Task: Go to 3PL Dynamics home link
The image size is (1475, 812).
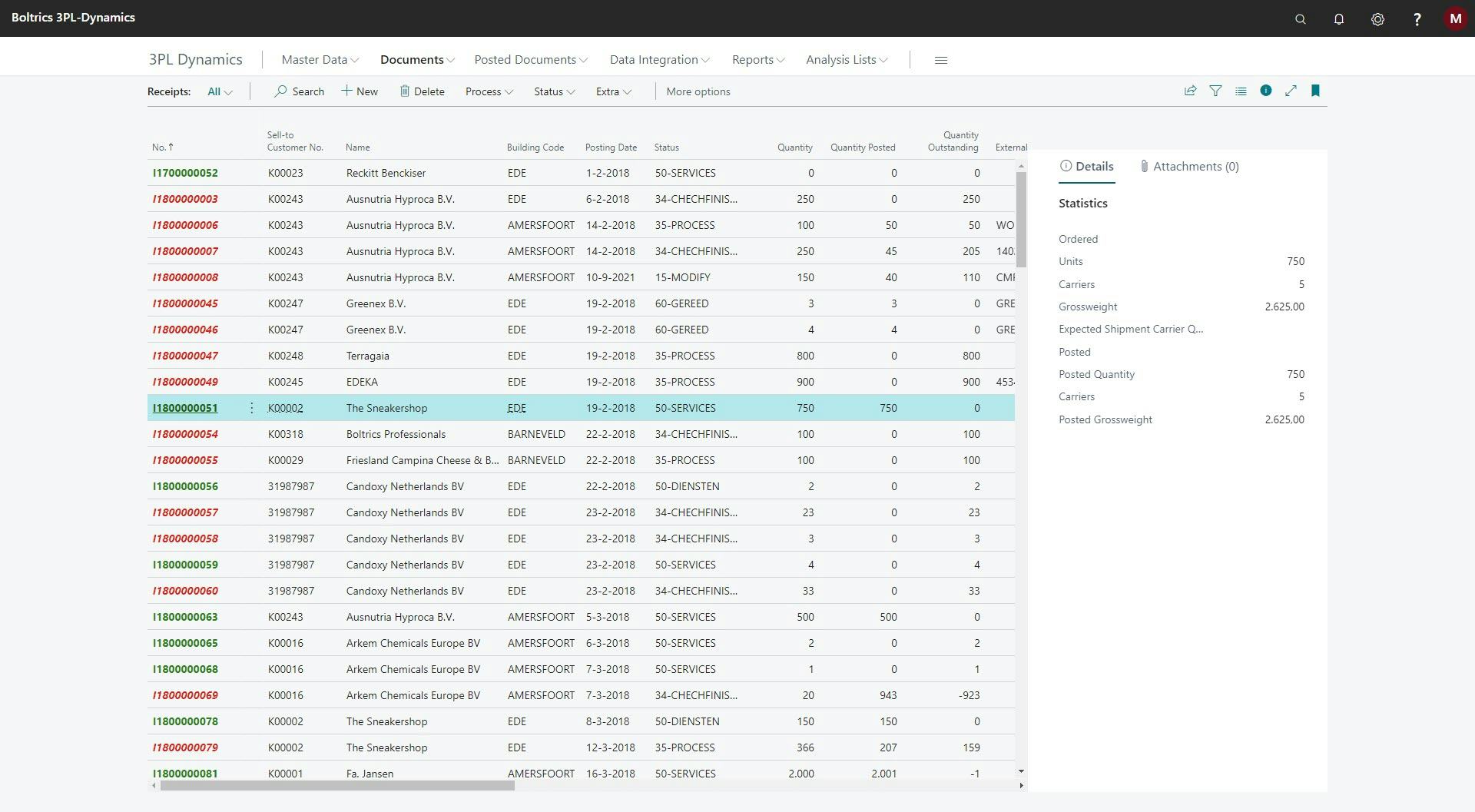Action: (x=195, y=60)
